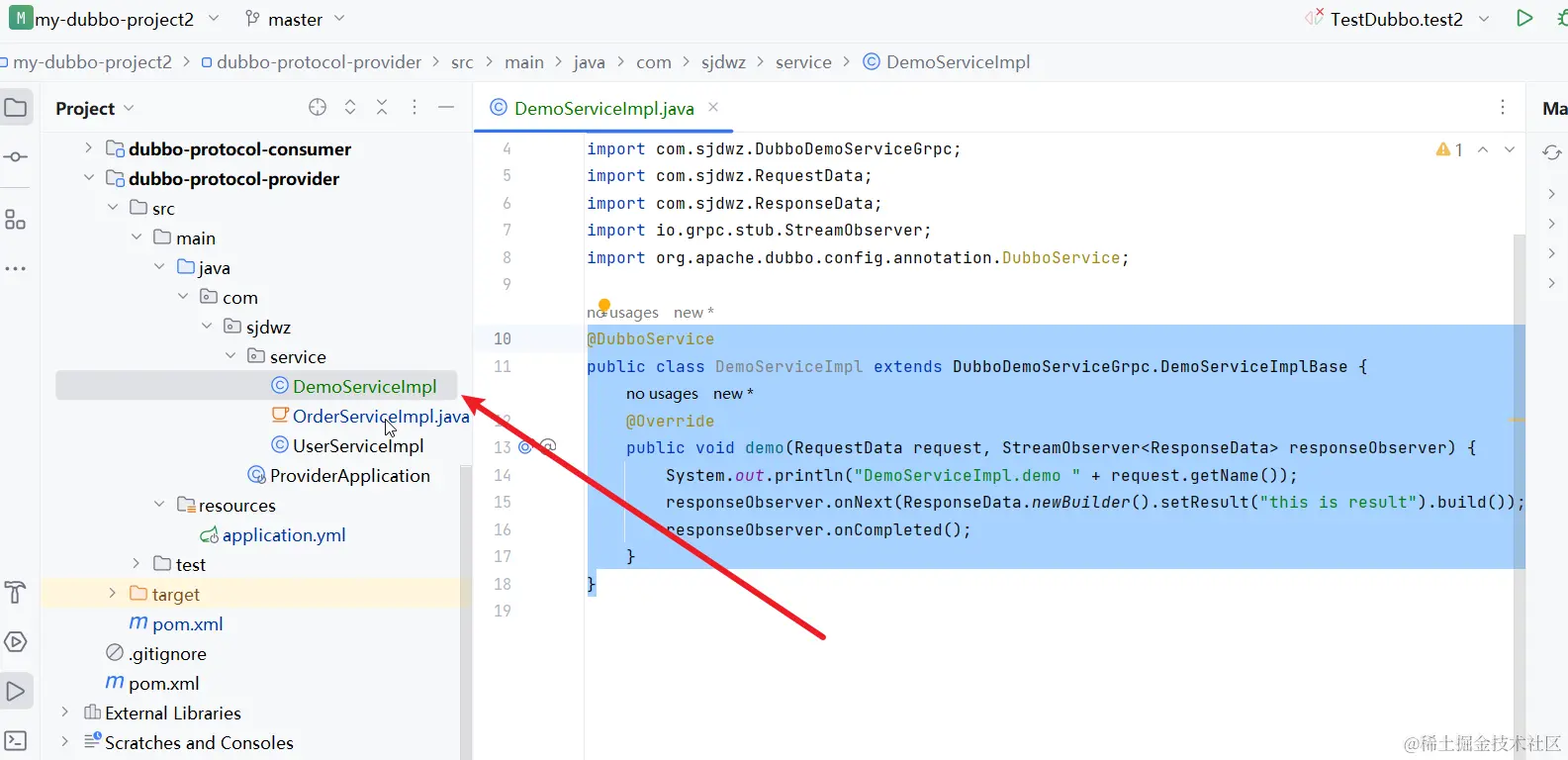Click Expand All in Project panel
This screenshot has width=1568, height=760.
click(350, 107)
